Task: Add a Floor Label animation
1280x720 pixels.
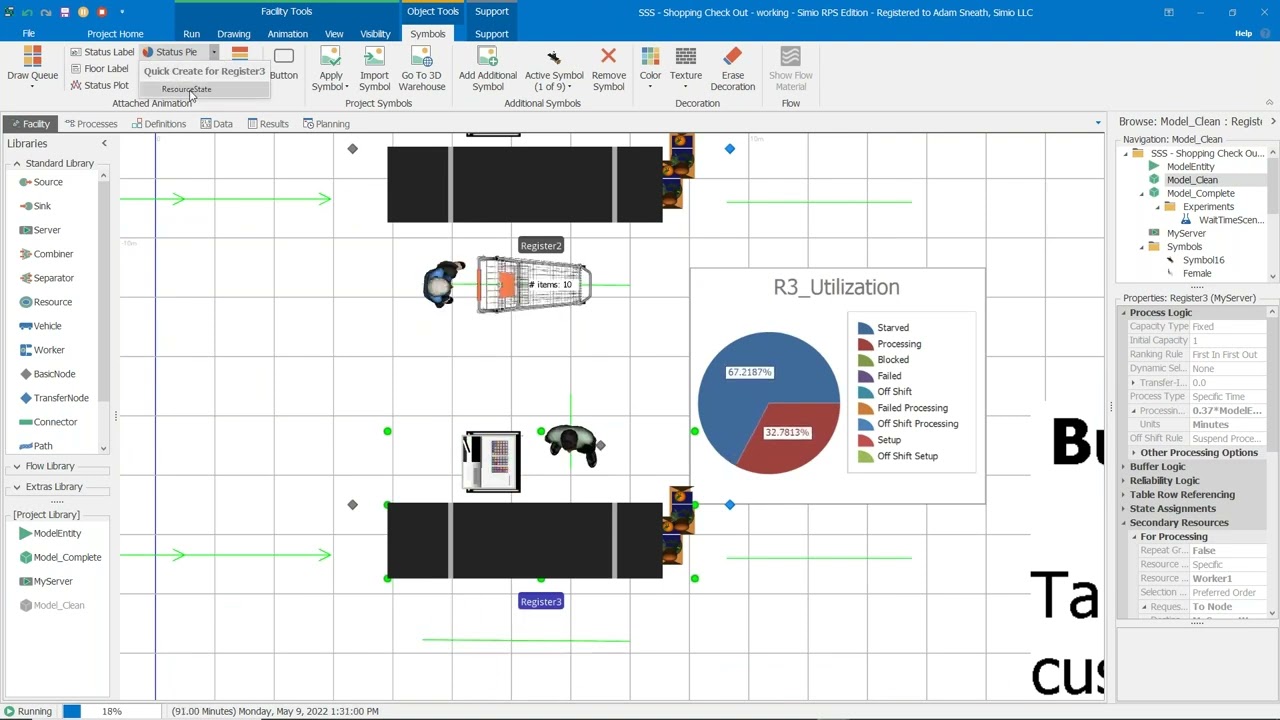Action: 100,69
